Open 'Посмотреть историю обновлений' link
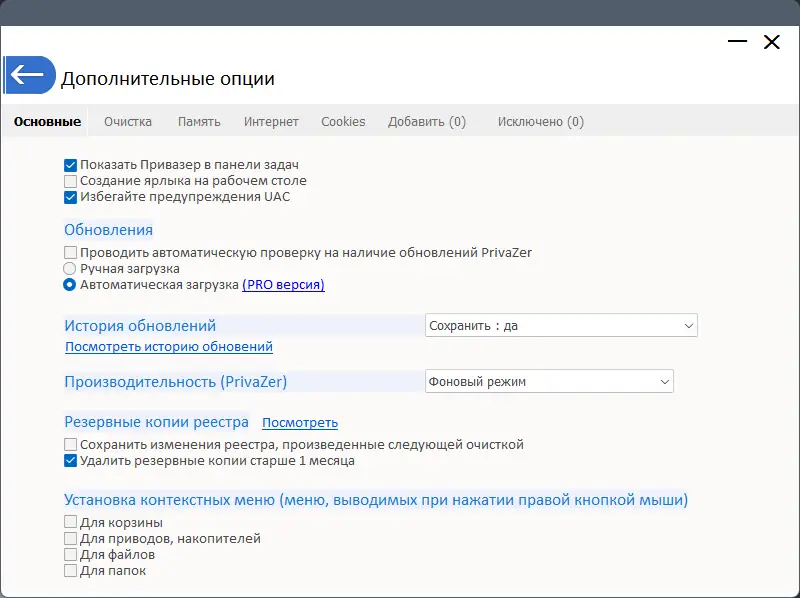 (x=166, y=346)
